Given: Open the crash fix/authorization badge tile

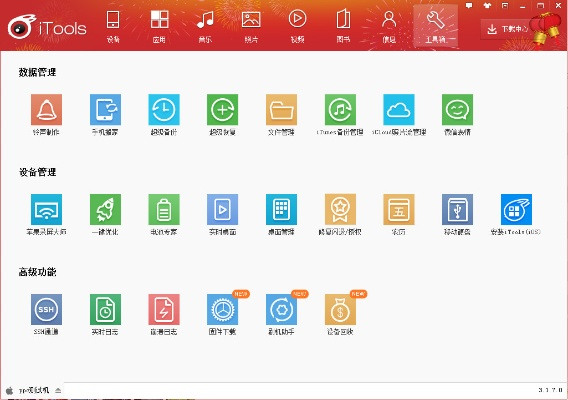Looking at the screenshot, I should [x=340, y=209].
